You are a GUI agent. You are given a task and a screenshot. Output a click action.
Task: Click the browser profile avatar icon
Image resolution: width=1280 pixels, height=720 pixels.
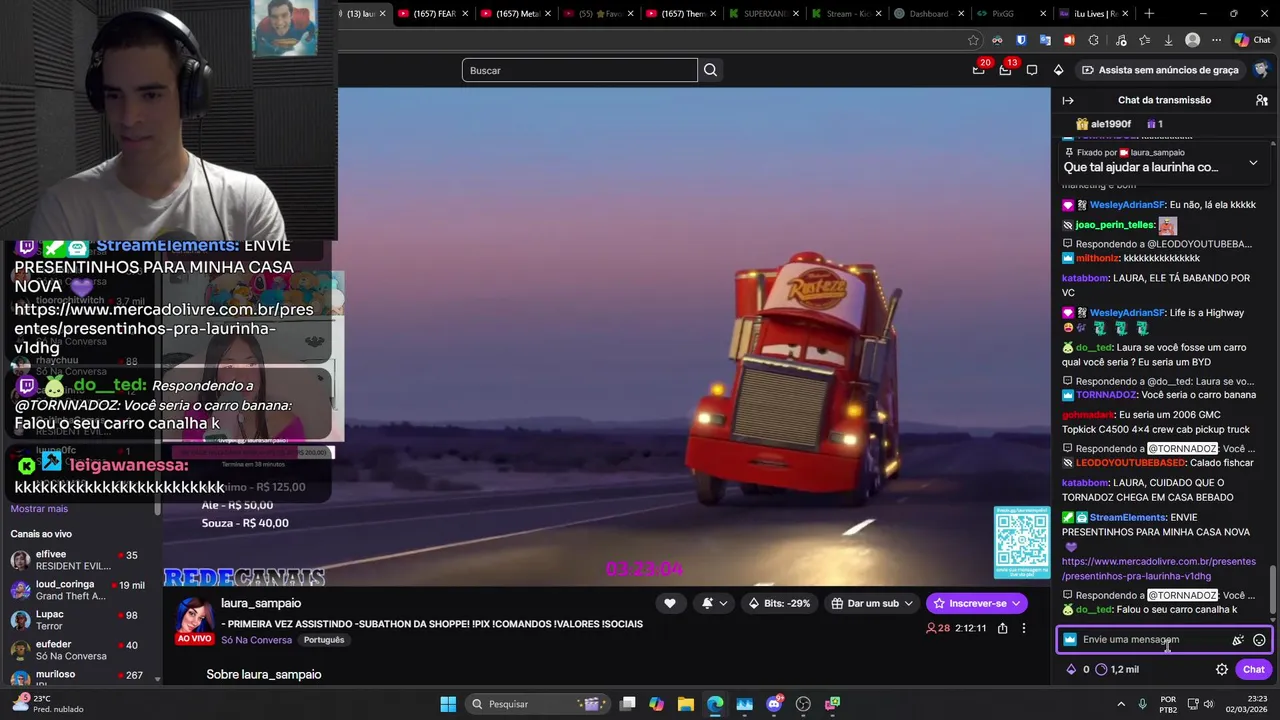pos(1192,40)
